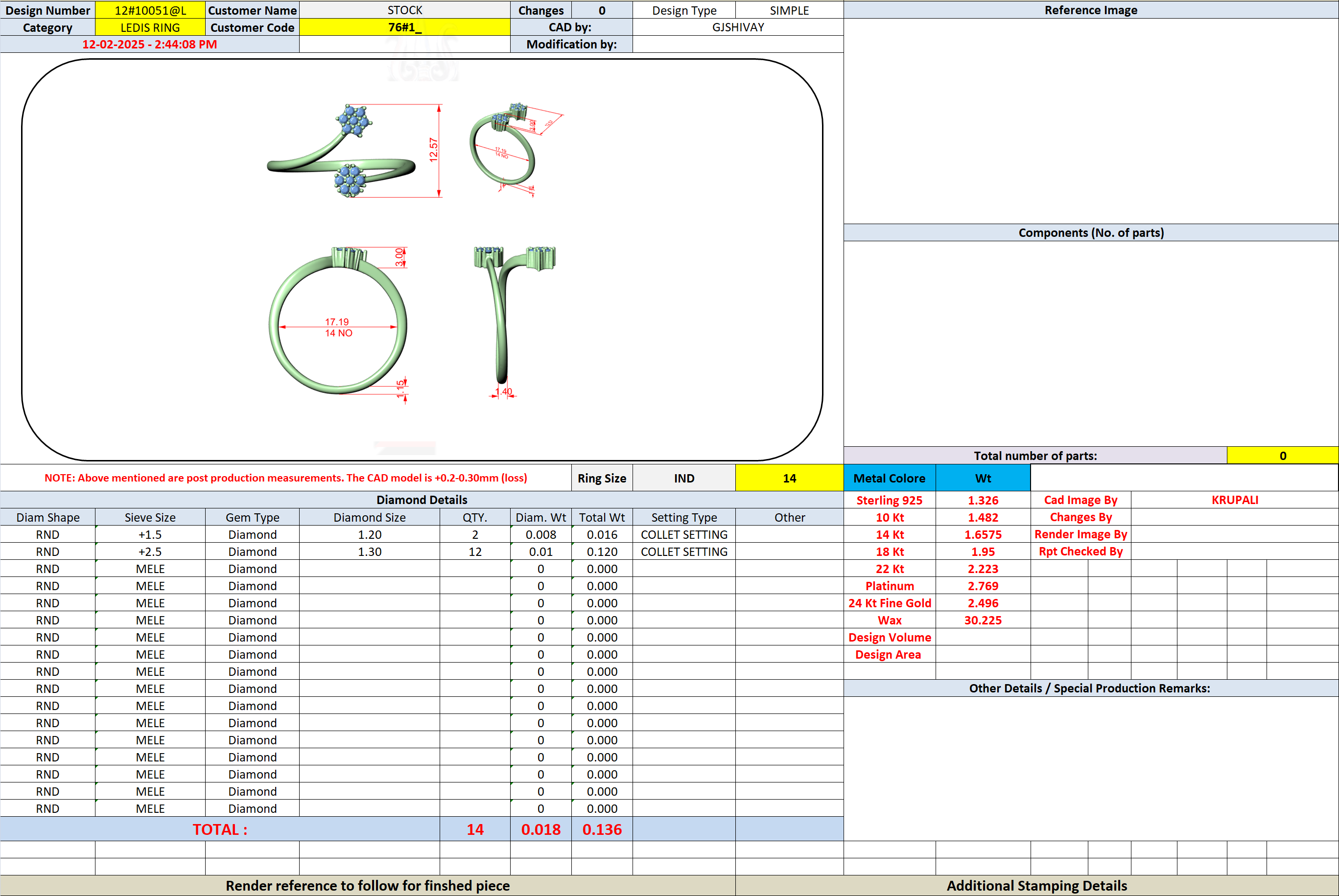
Task: Select the SIMPLE design type cell
Action: click(789, 10)
